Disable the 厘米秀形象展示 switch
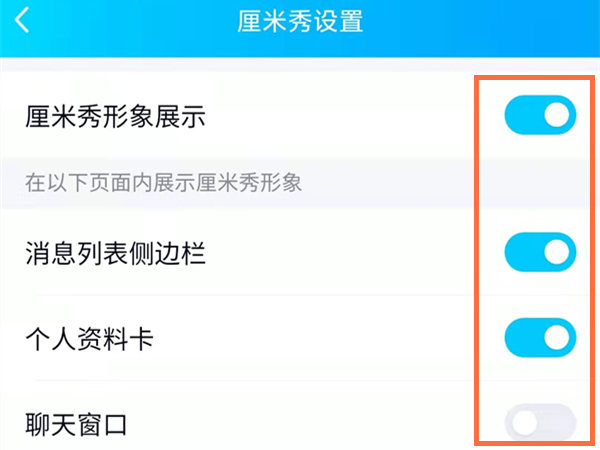 tap(540, 116)
